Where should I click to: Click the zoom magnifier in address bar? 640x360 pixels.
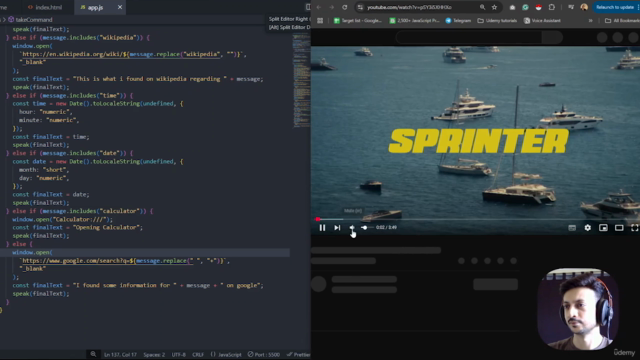[482, 7]
